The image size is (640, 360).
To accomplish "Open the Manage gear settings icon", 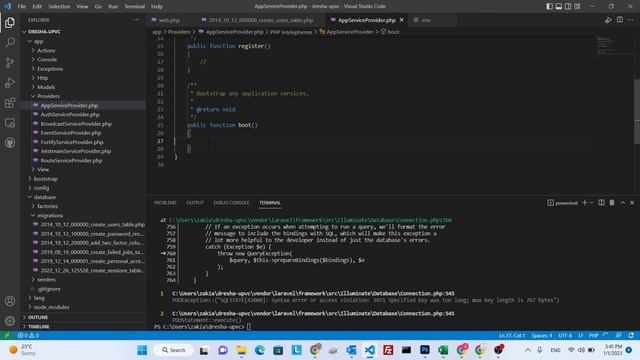I will (10, 321).
